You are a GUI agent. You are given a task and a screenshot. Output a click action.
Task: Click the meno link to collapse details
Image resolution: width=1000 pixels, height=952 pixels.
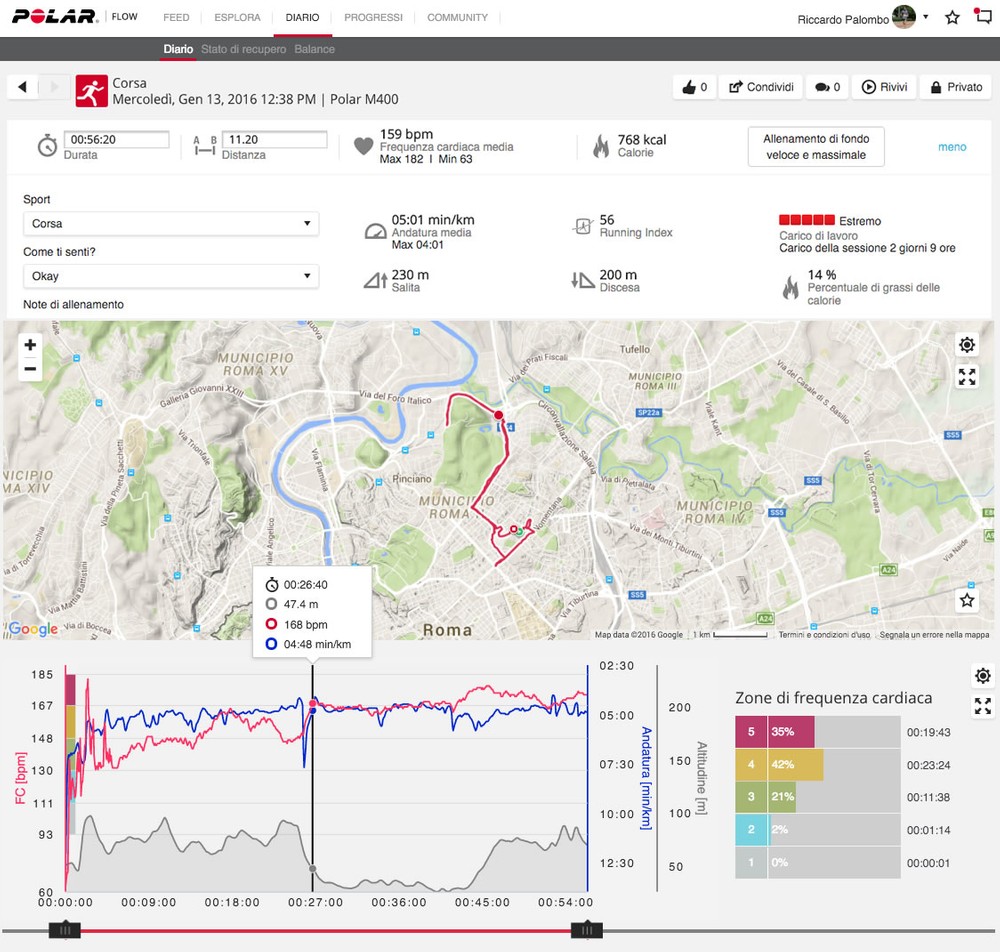click(x=951, y=147)
